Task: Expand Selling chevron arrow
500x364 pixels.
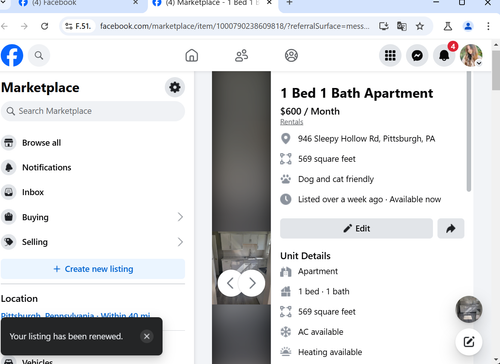Action: click(180, 242)
